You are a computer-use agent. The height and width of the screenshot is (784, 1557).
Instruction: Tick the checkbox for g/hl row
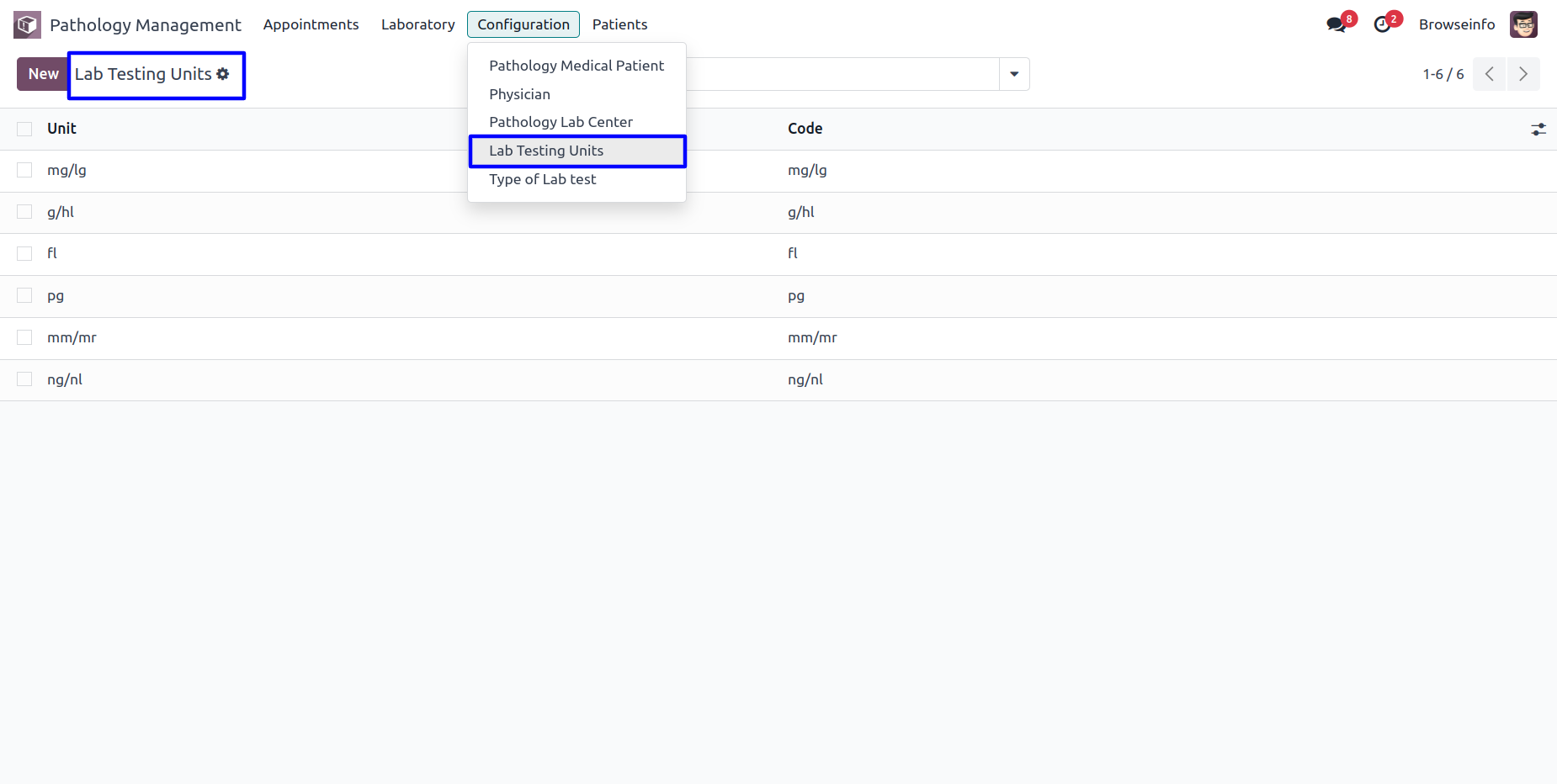tap(24, 212)
